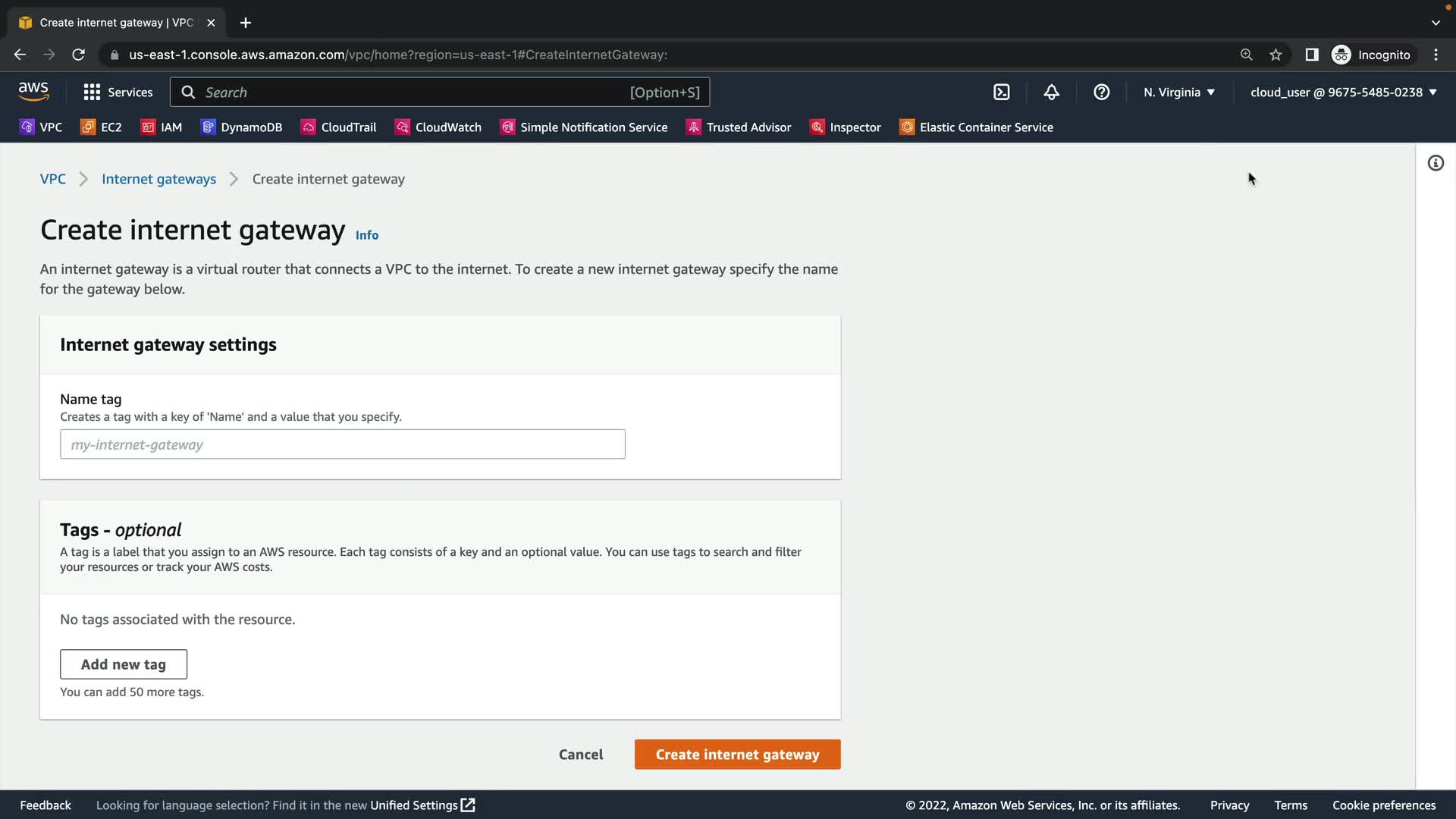Image resolution: width=1456 pixels, height=819 pixels.
Task: Expand the cloud_user account menu
Action: coord(1343,93)
